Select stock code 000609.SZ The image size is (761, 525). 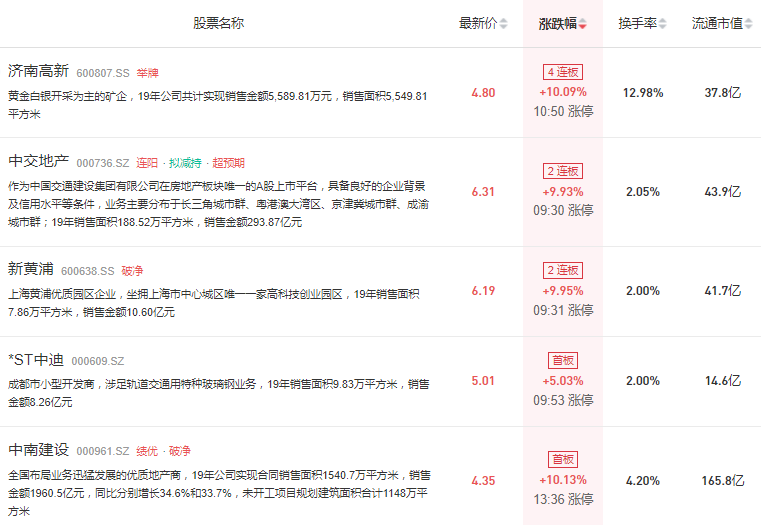98,361
